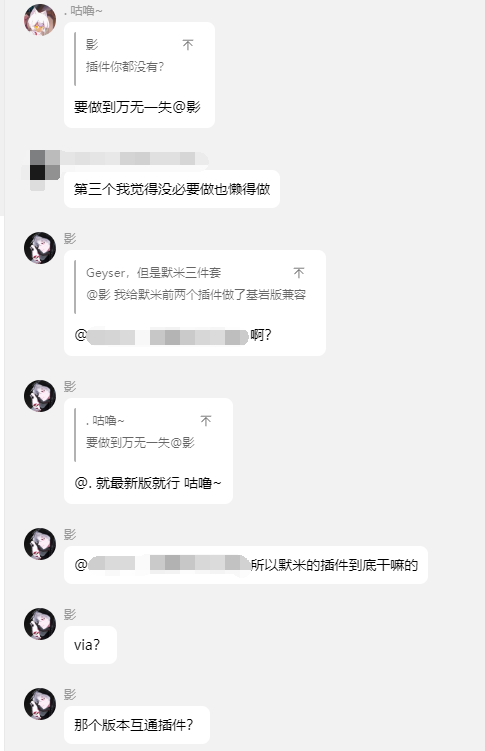Click the blurred @mention before 啊?

pos(162,335)
